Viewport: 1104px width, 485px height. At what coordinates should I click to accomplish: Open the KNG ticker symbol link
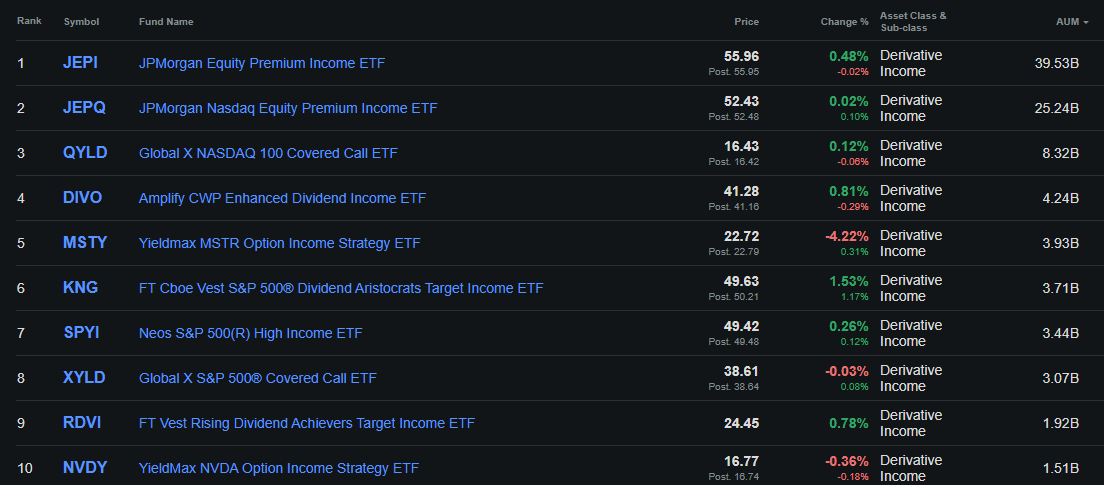click(80, 288)
